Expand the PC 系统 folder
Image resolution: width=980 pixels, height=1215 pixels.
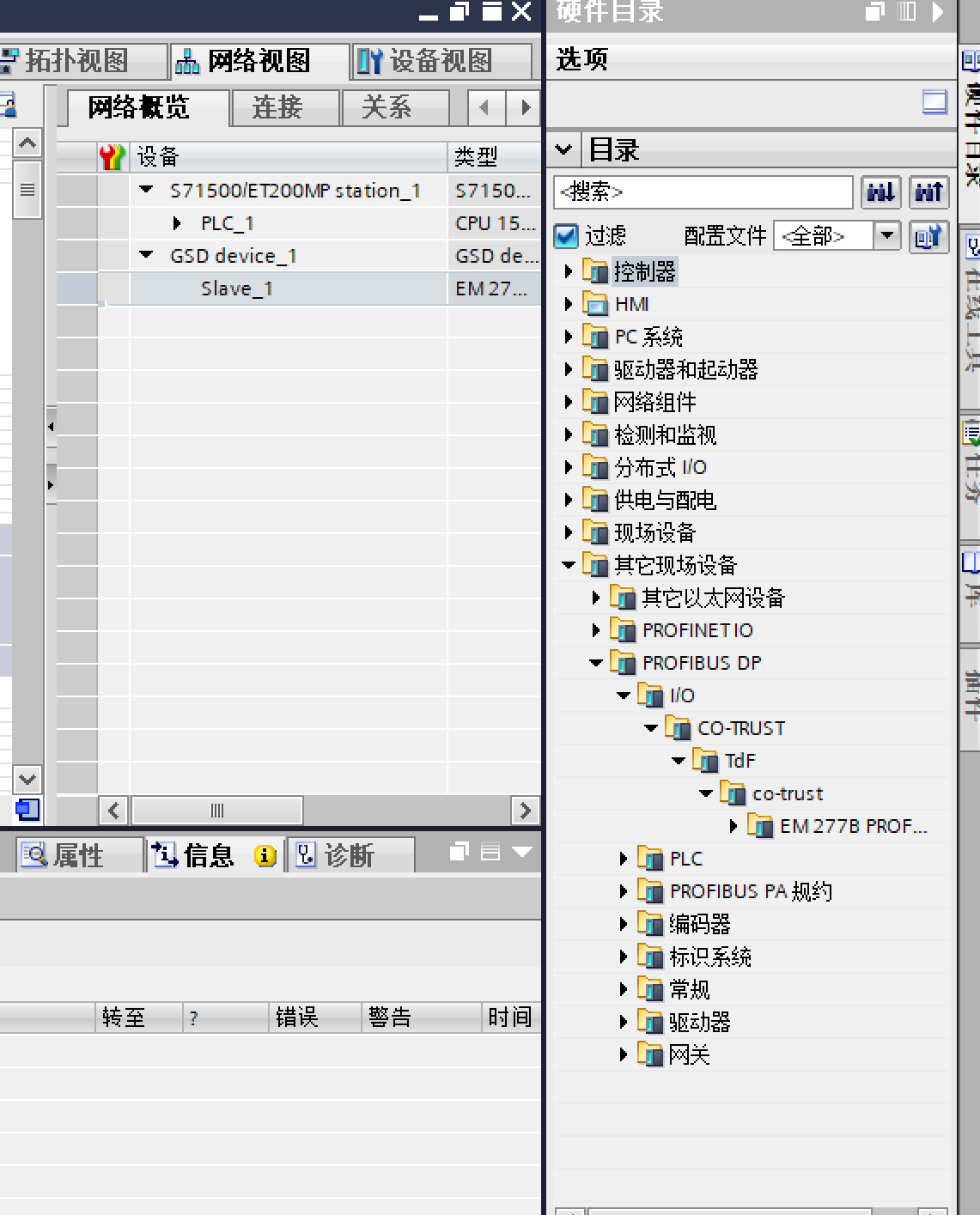click(x=568, y=337)
